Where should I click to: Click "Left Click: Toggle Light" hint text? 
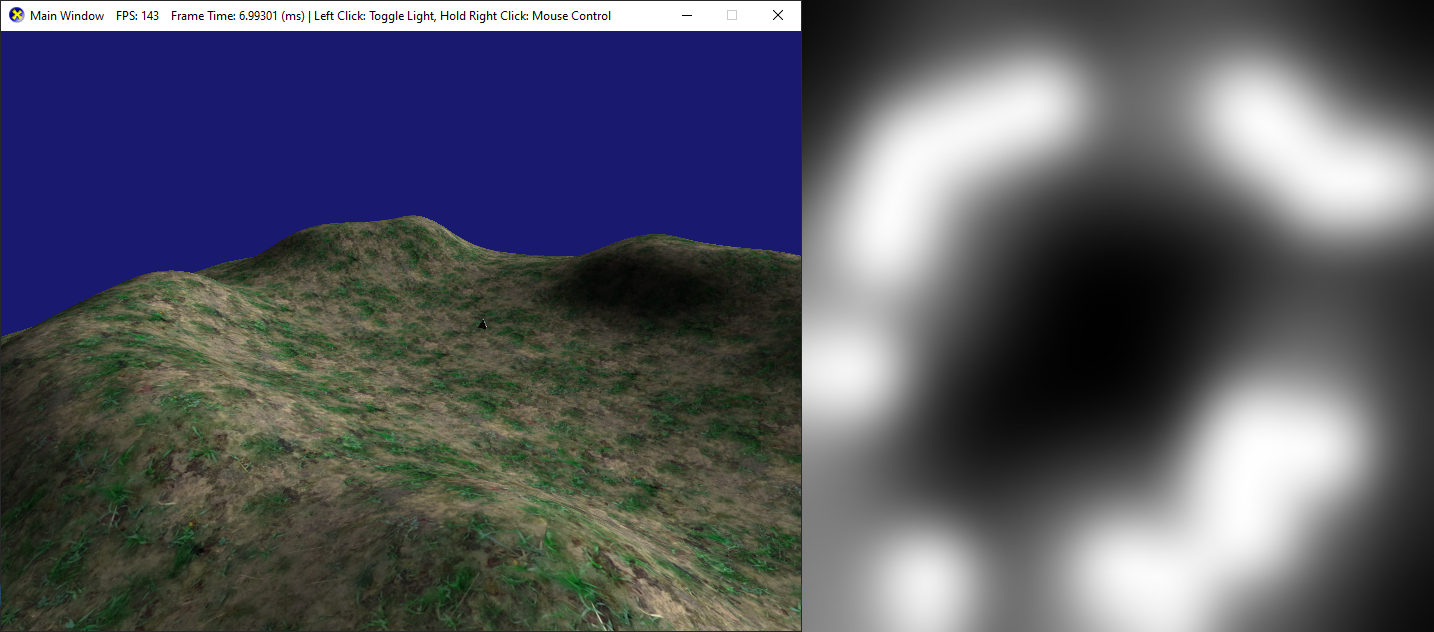tap(373, 16)
